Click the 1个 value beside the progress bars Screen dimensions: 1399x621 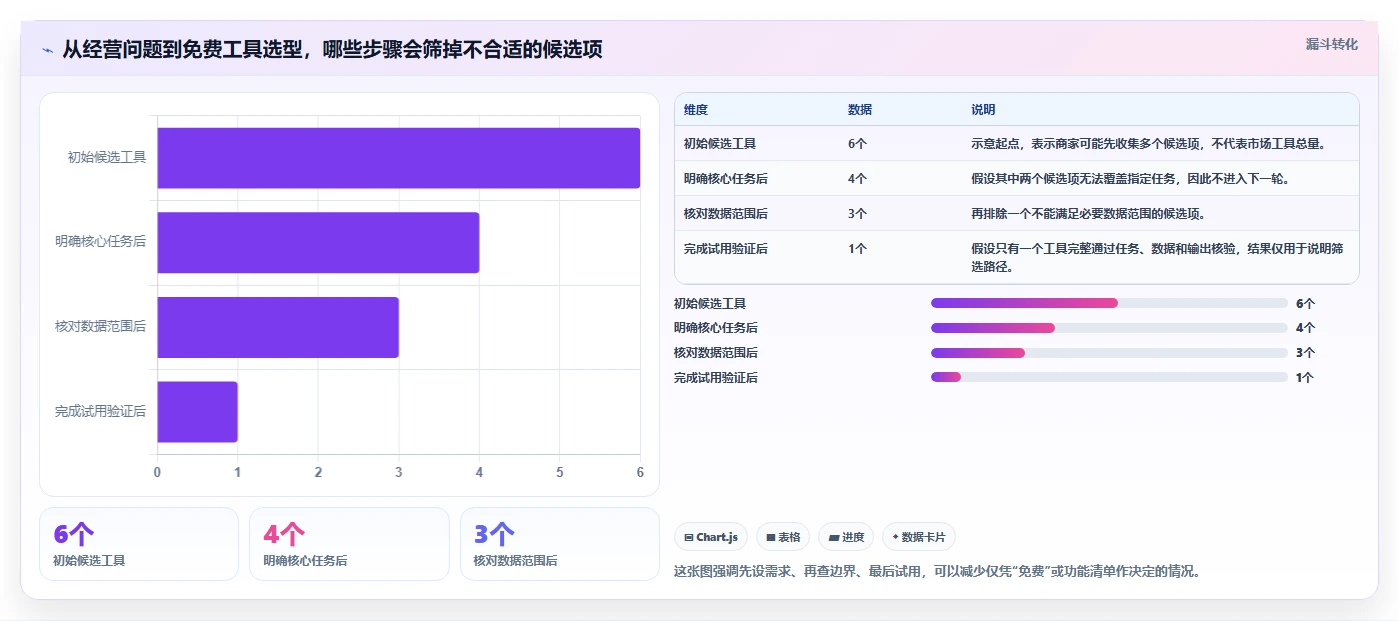pos(1304,378)
